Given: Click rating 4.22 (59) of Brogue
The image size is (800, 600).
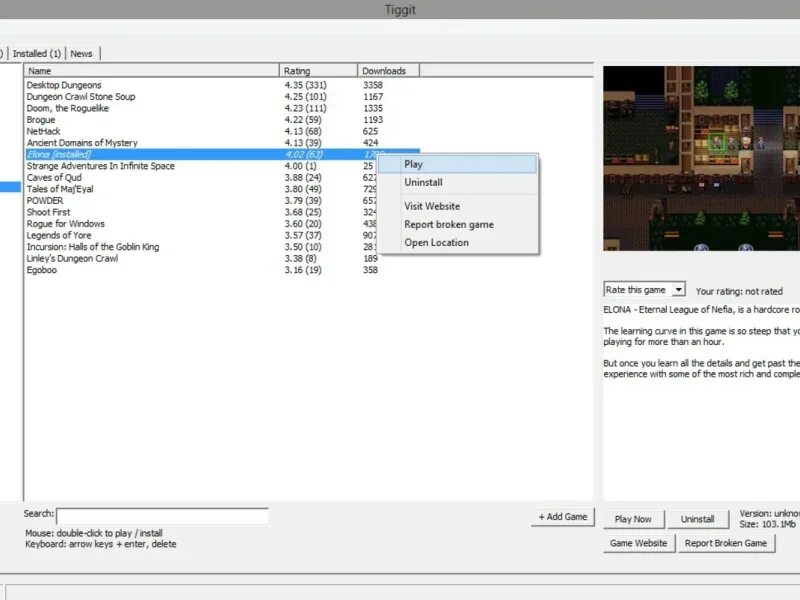Looking at the screenshot, I should pos(303,120).
